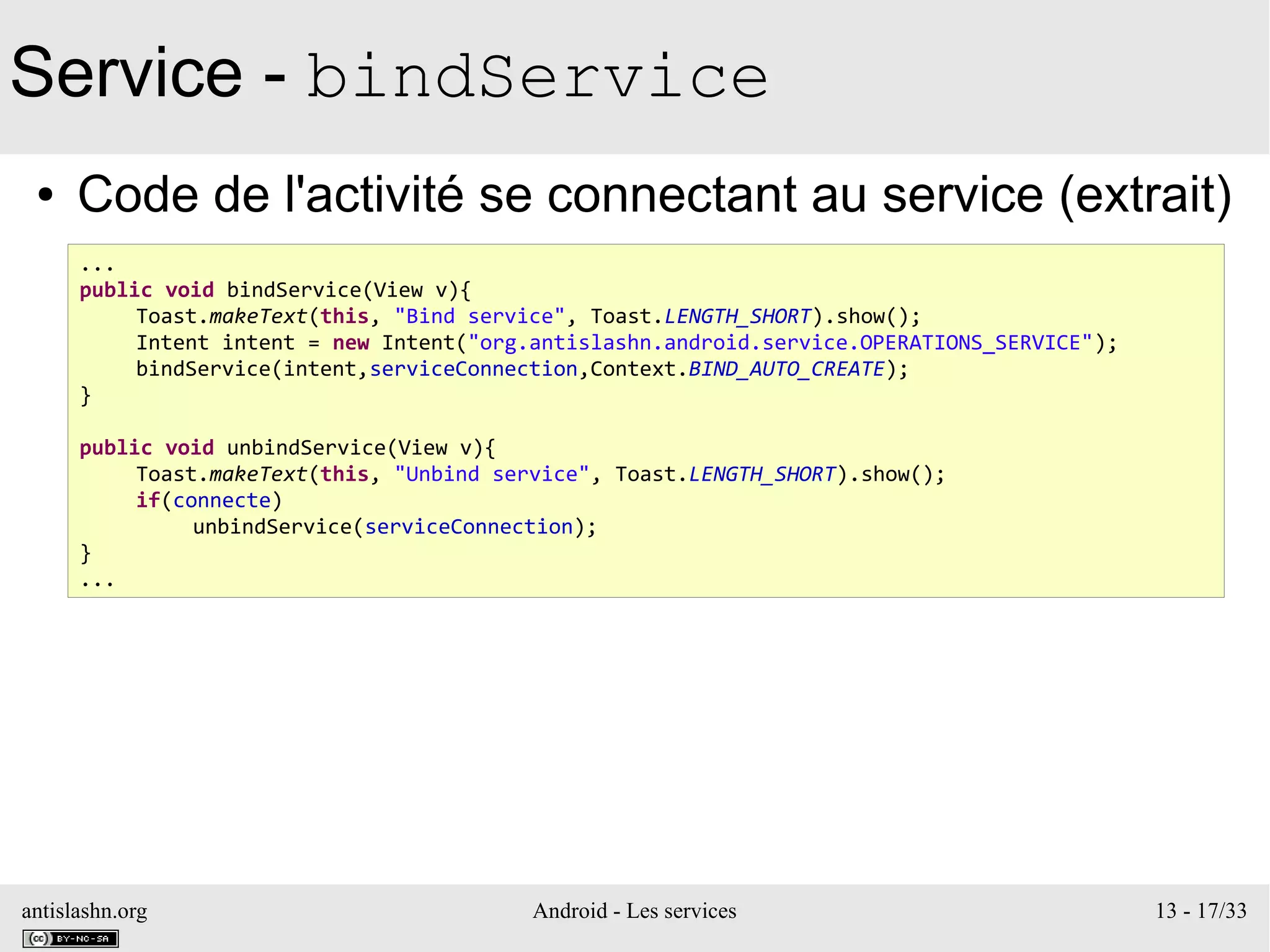This screenshot has width=1270, height=952.
Task: Click 'LENGTH_SHORT' in the Bind toast line
Action: [x=737, y=316]
